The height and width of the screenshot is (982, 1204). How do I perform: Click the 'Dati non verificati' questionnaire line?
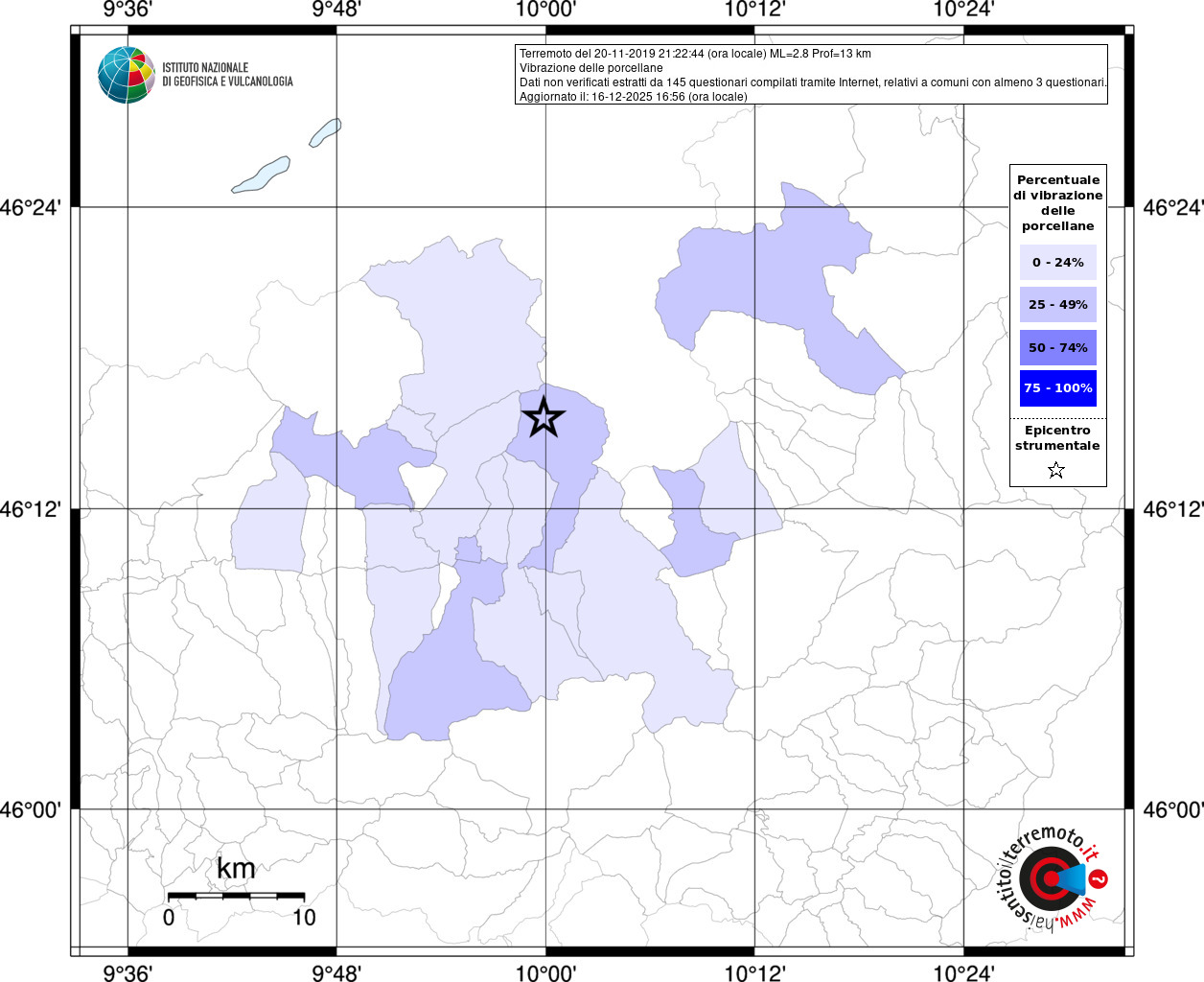pos(813,82)
